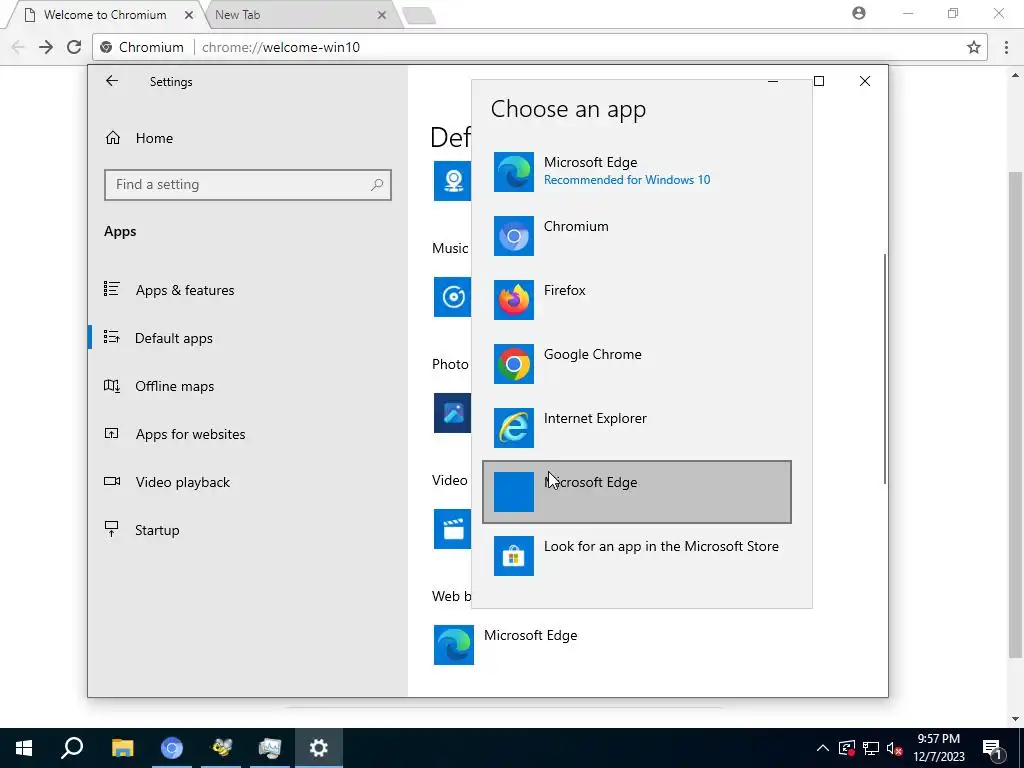The image size is (1024, 768).
Task: Reload the Chromium page
Action: tap(74, 47)
